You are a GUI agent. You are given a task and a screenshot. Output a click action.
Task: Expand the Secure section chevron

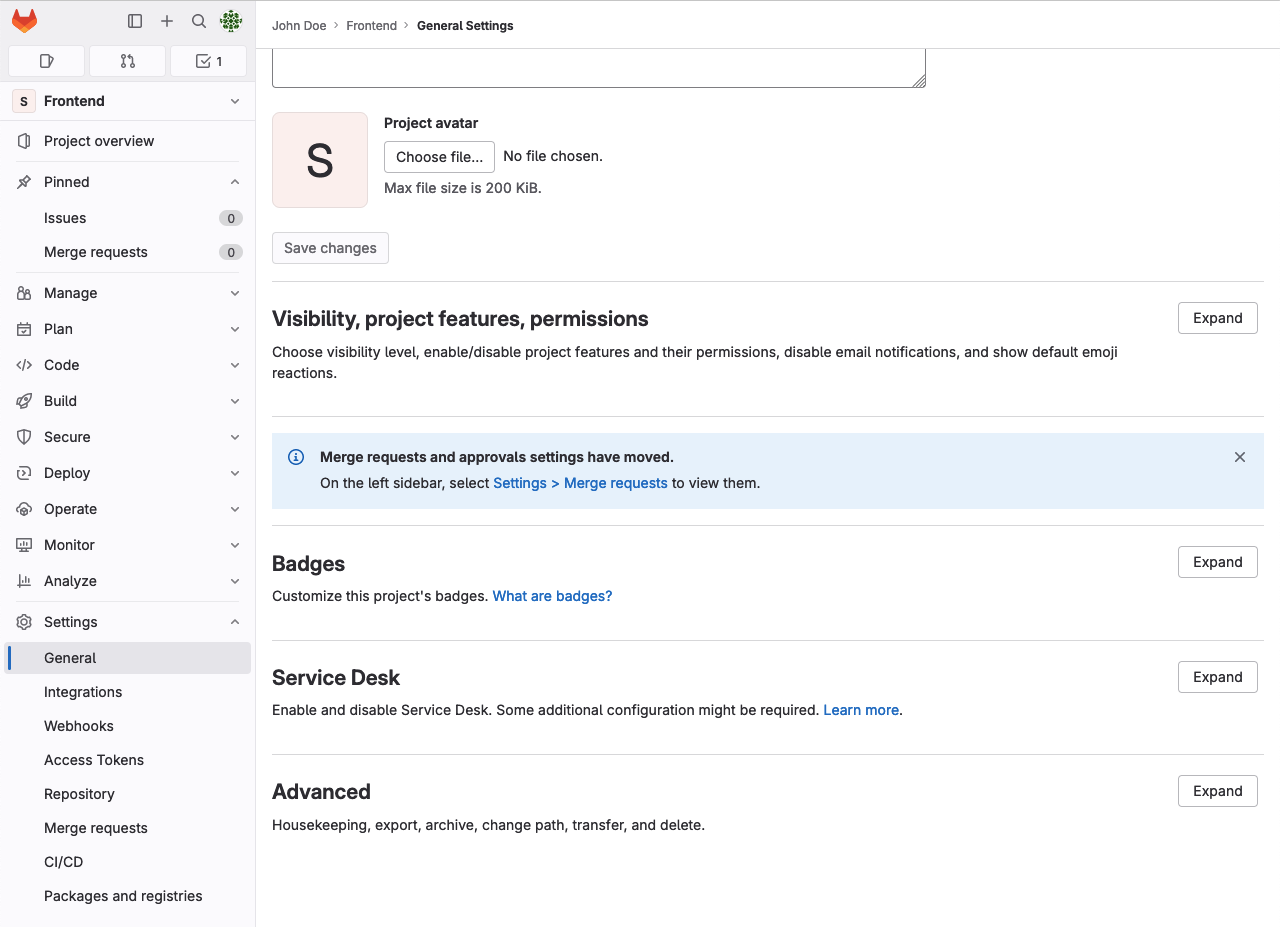[x=235, y=437]
